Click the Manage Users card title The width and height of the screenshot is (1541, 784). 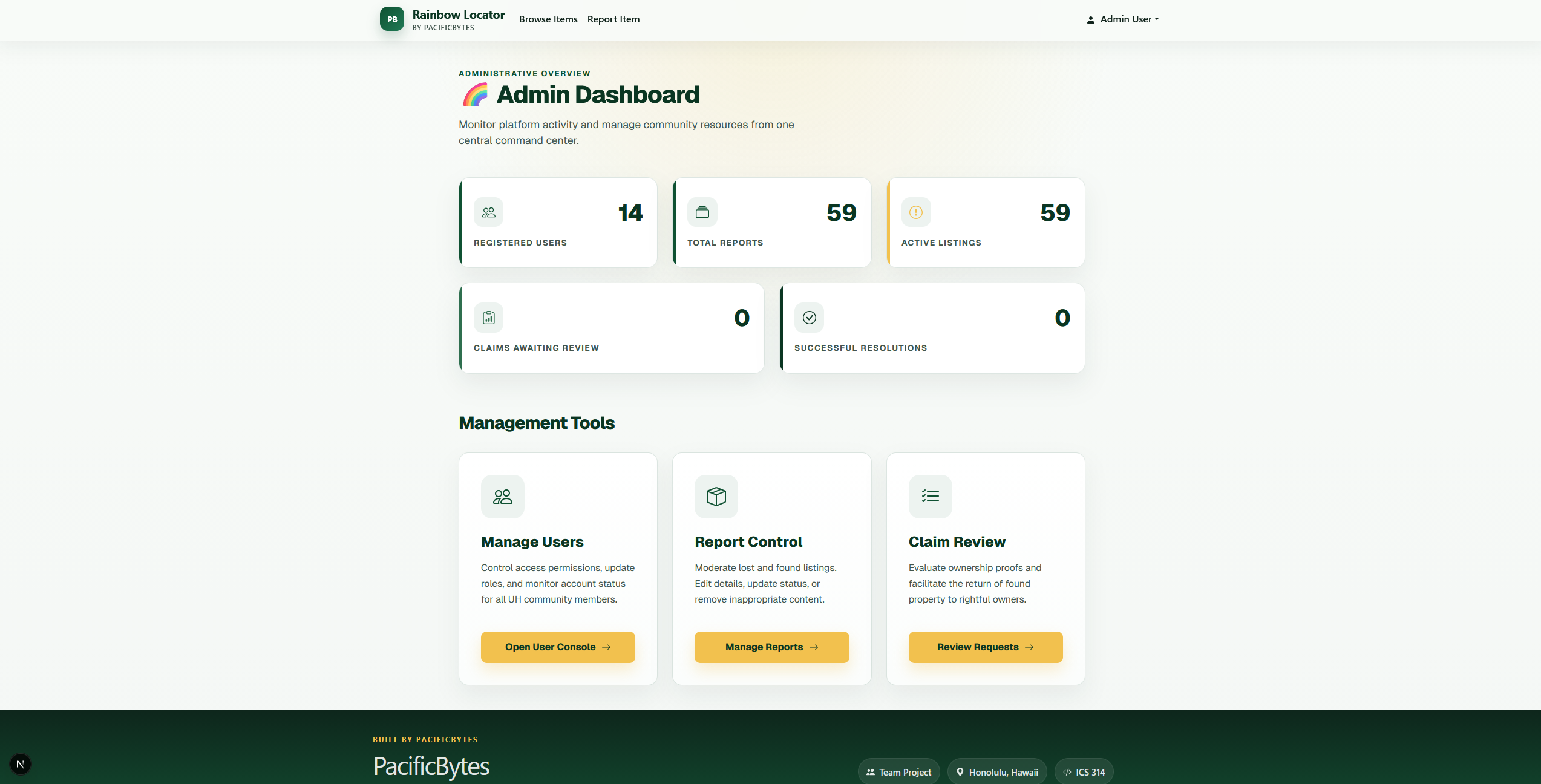(x=532, y=542)
